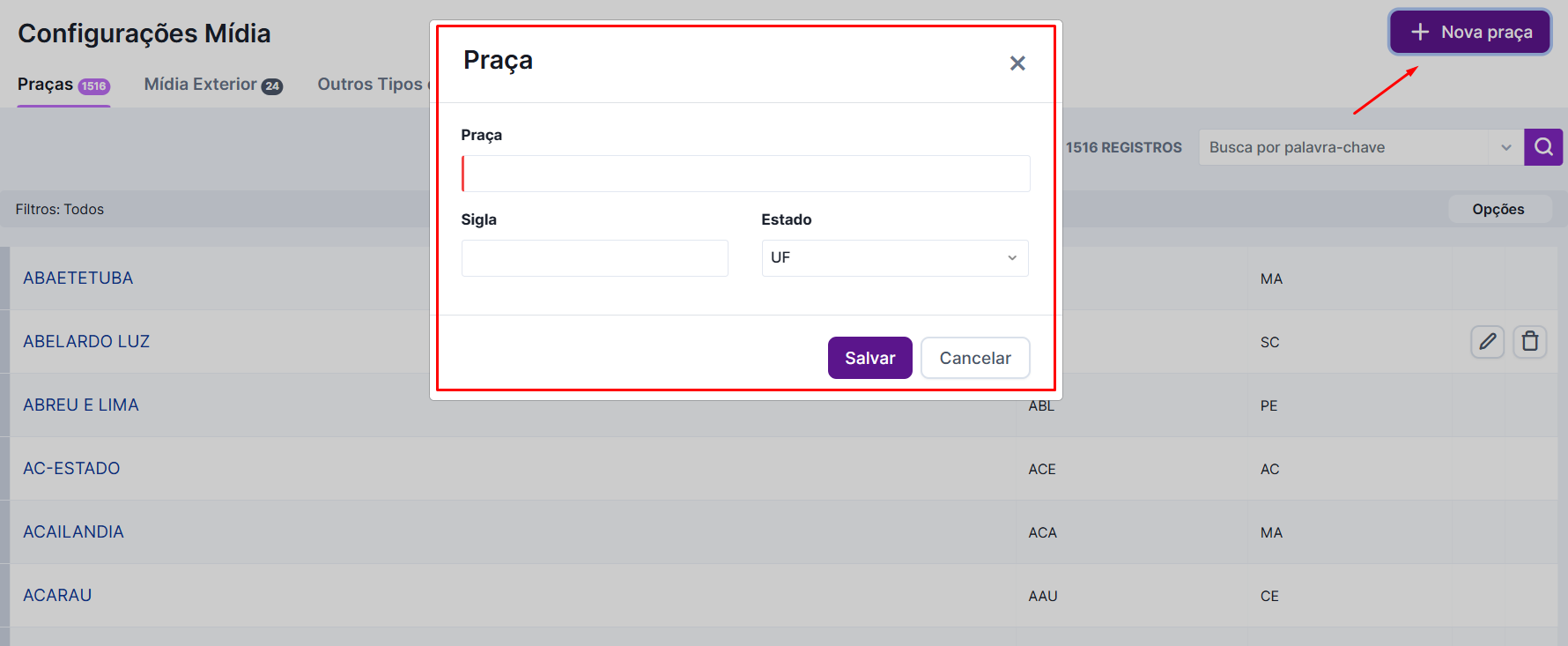The width and height of the screenshot is (1568, 646).
Task: Click the Busca por palavra-chave search field
Action: (1343, 147)
